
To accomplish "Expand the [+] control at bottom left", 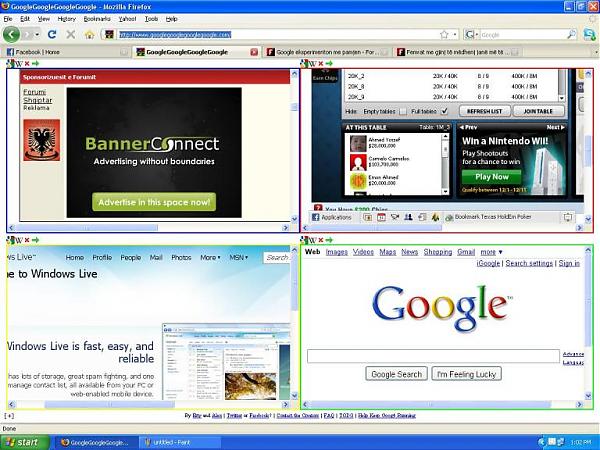I will point(9,416).
